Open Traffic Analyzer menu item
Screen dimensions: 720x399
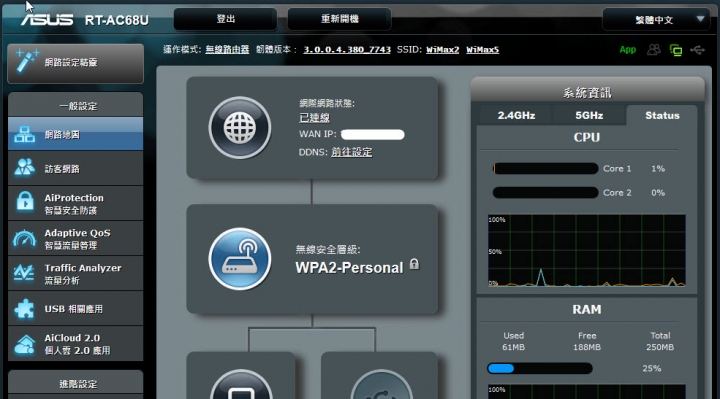[76, 273]
